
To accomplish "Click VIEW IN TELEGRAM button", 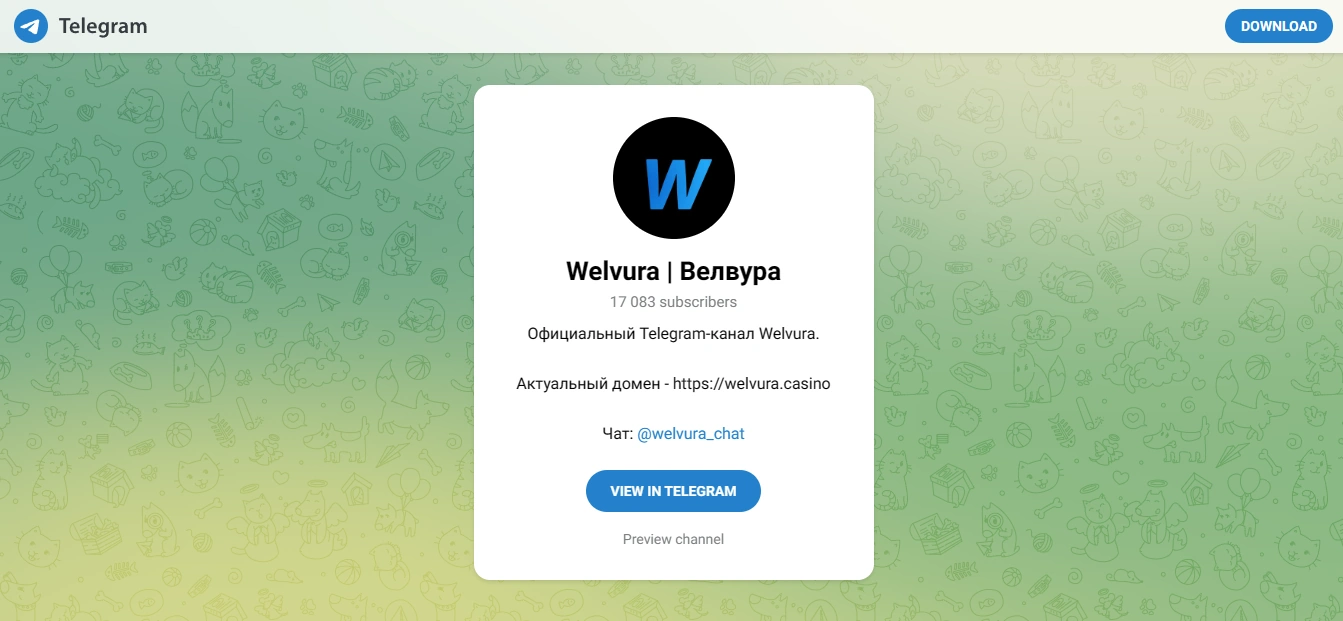I will point(674,491).
